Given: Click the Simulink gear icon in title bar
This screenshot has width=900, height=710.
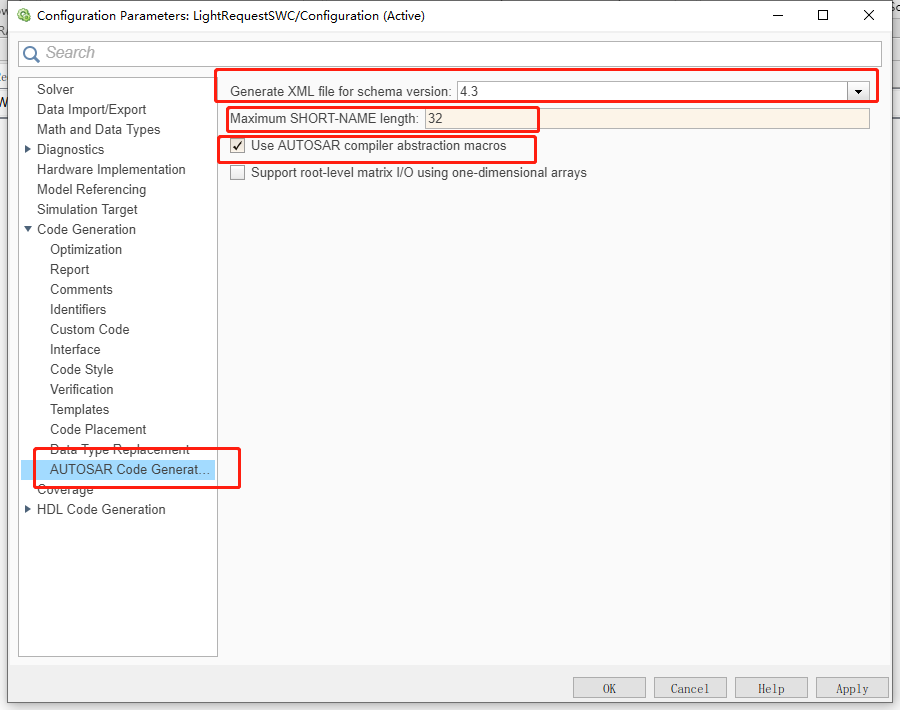Looking at the screenshot, I should pos(24,15).
